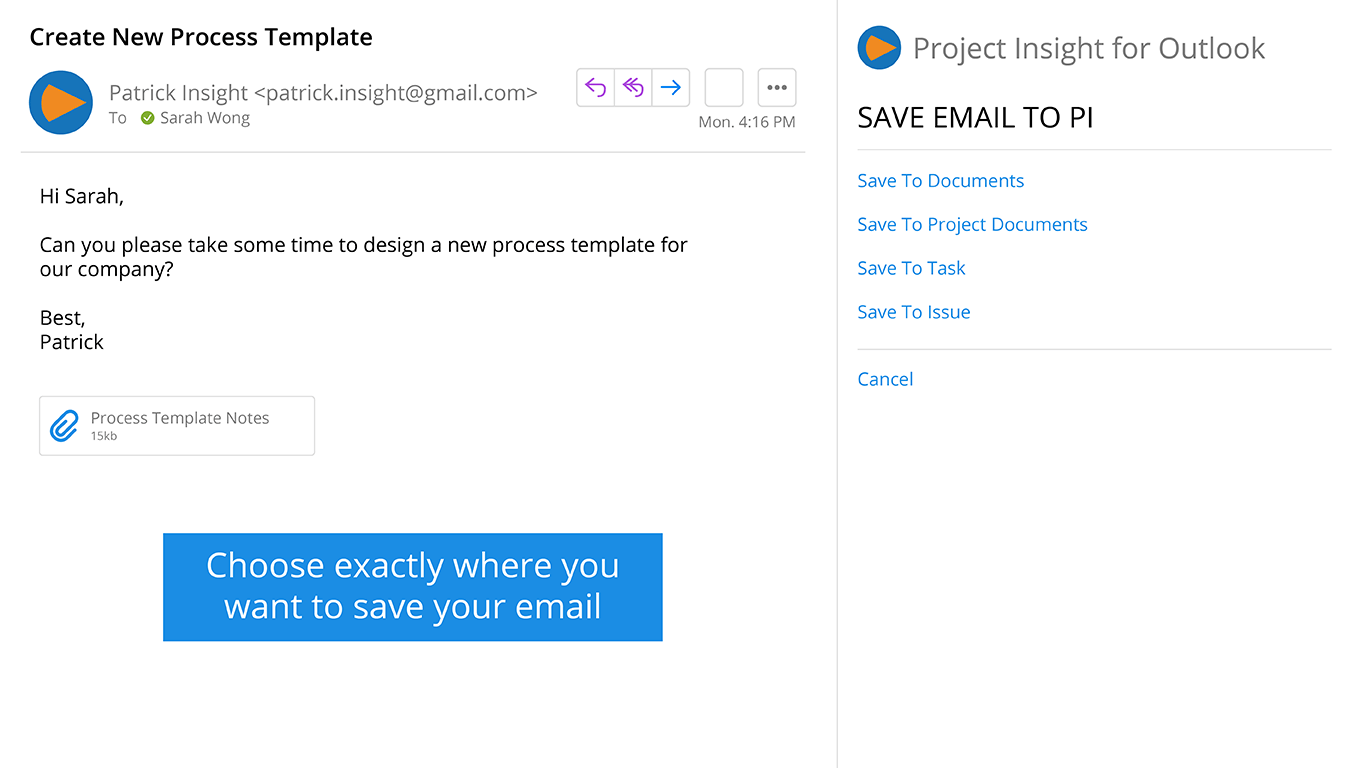
Task: Click the Project Insight for Outlook logo
Action: click(x=879, y=48)
